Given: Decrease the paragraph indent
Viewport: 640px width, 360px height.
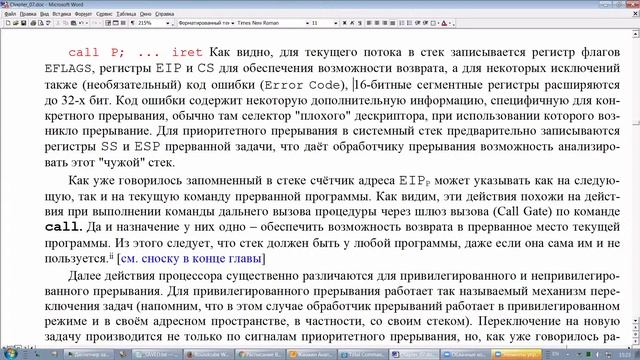Looking at the screenshot, I should click(417, 23).
